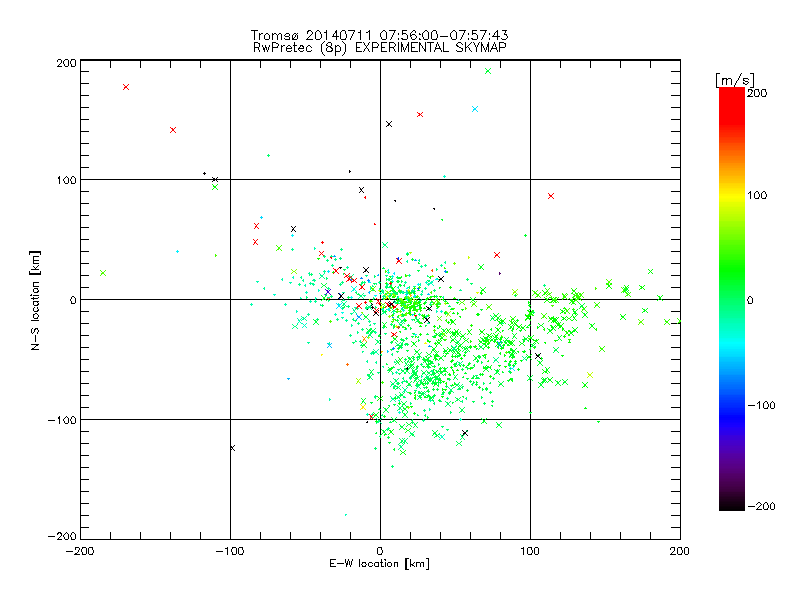Click the isolated black cross near -100 E-W, -125 N-S

[x=232, y=448]
